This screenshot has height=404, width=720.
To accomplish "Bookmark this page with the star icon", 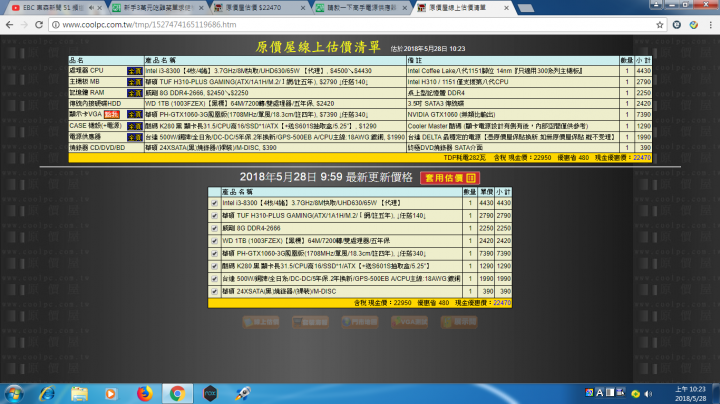I will coord(660,25).
